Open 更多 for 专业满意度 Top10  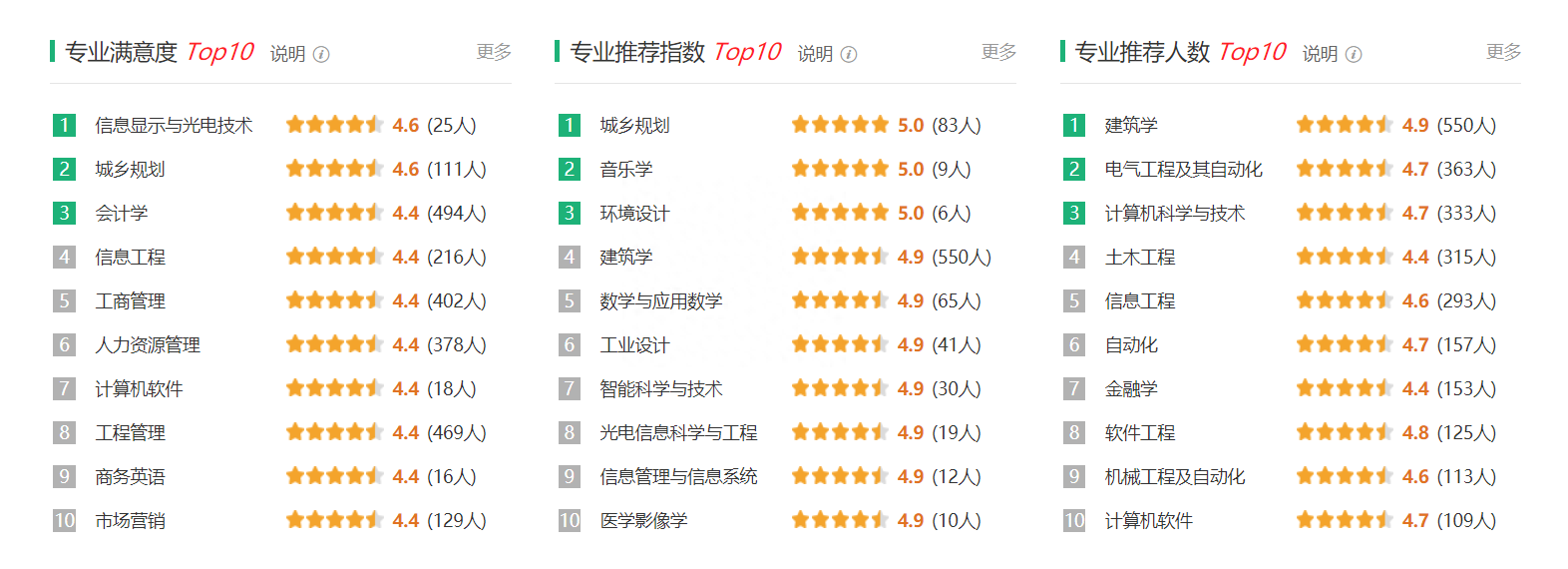494,52
